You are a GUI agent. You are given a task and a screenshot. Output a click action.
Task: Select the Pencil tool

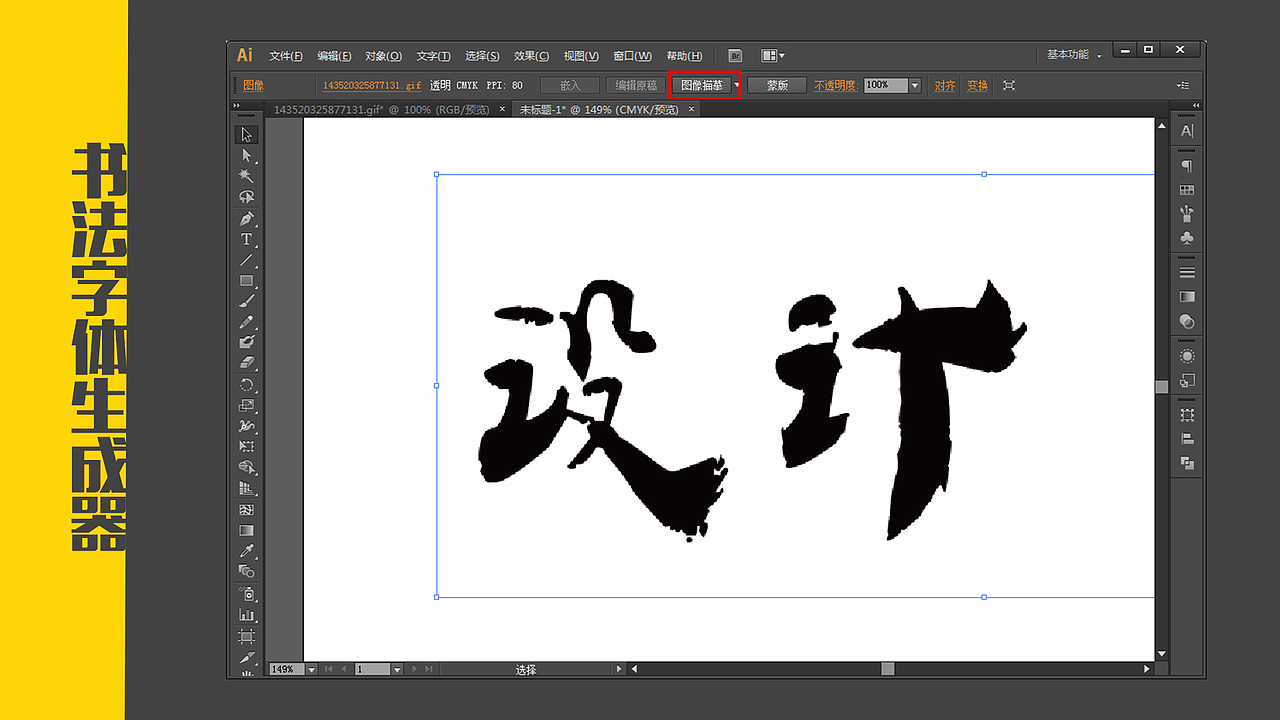[247, 322]
